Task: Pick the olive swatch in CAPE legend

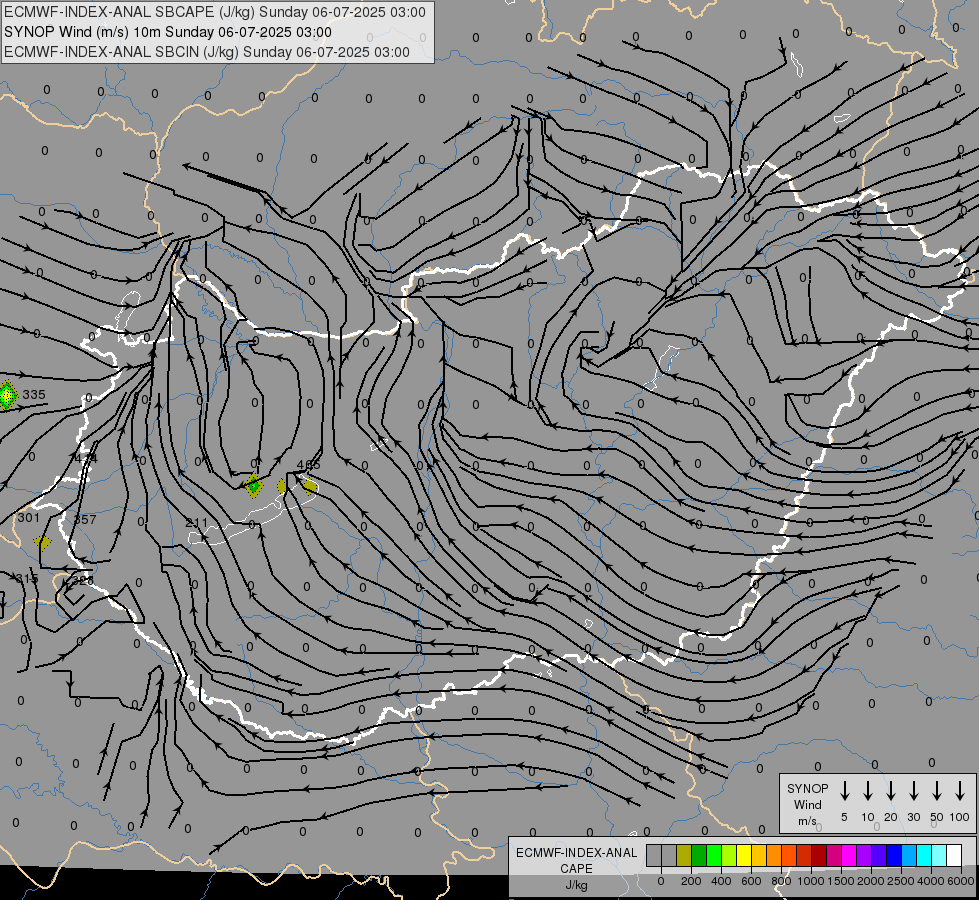Action: tap(684, 855)
